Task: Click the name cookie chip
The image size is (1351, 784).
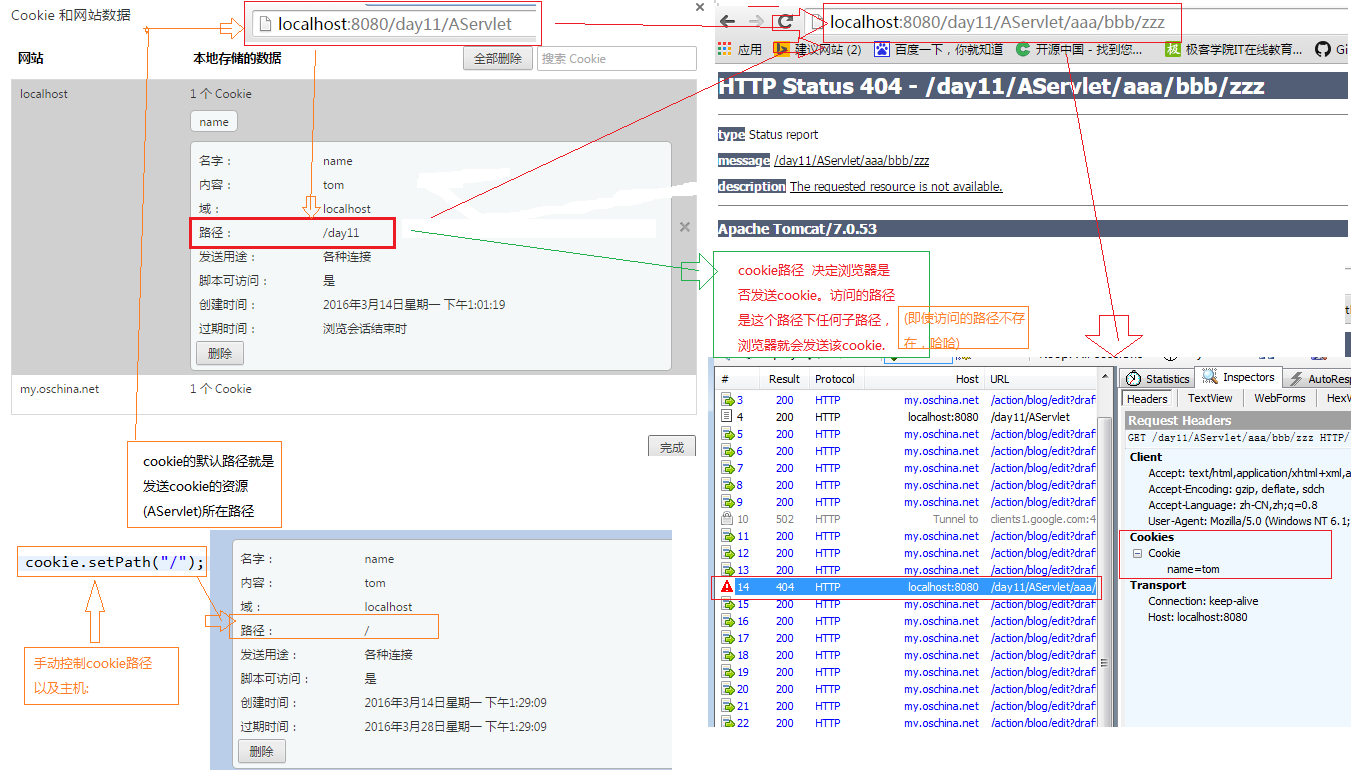Action: point(214,122)
